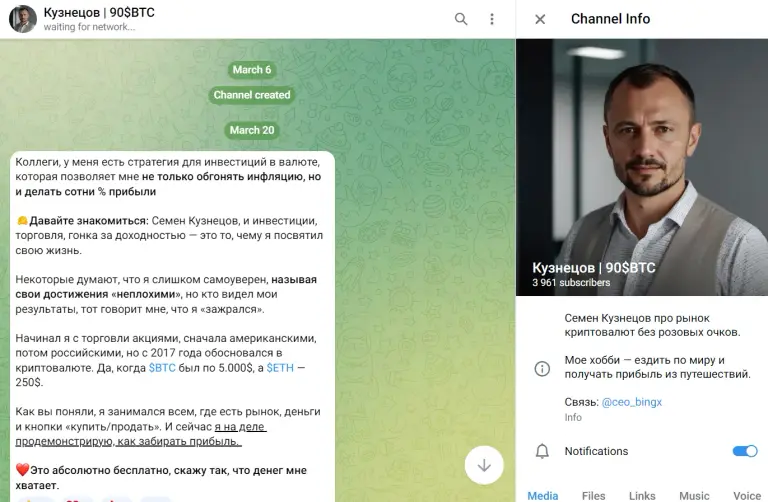Click the 'Семен Кузнецов про рынок' description text
The image size is (768, 502).
pyautogui.click(x=652, y=325)
